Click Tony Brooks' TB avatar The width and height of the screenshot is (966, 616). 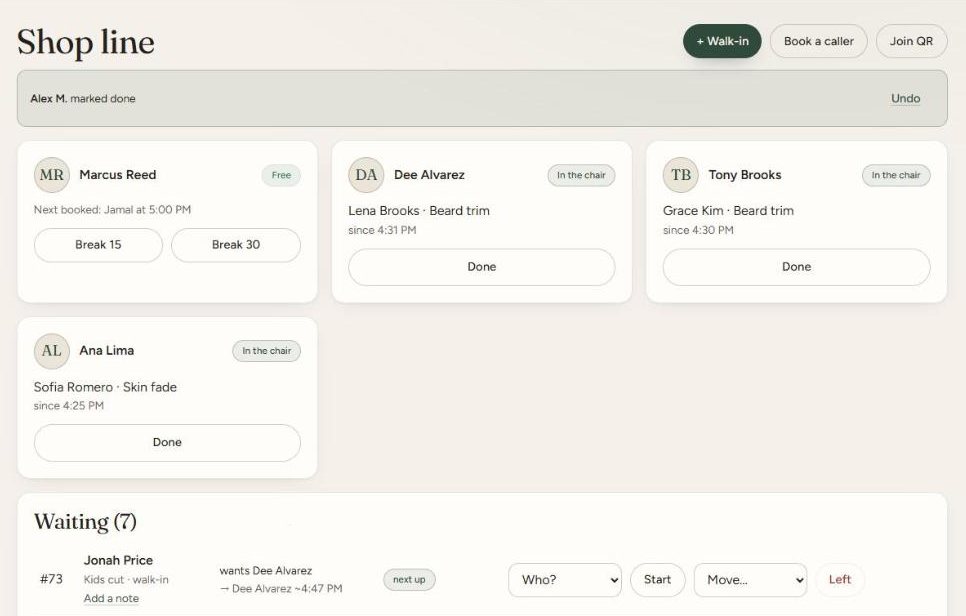tap(681, 175)
